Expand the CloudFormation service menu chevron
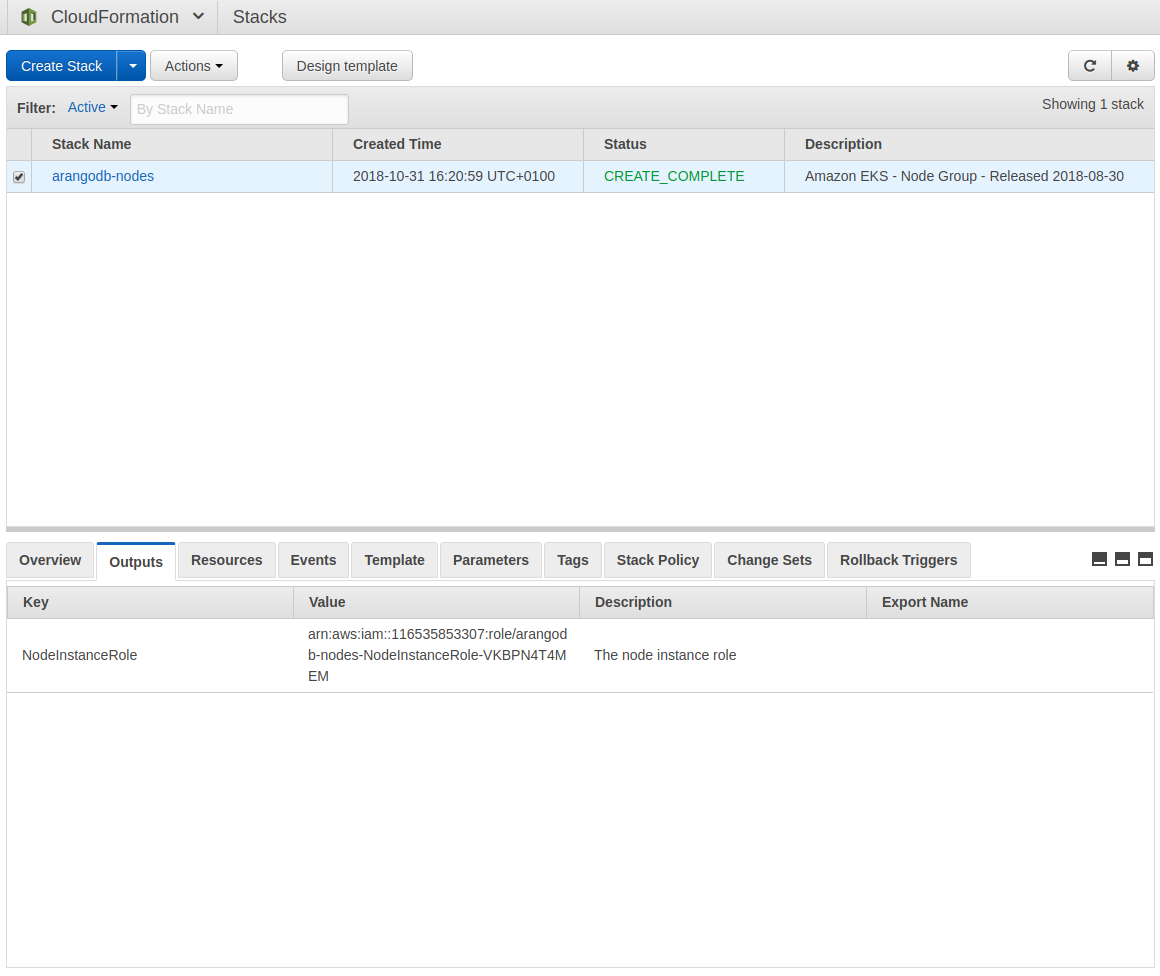The width and height of the screenshot is (1160, 976). tap(198, 17)
